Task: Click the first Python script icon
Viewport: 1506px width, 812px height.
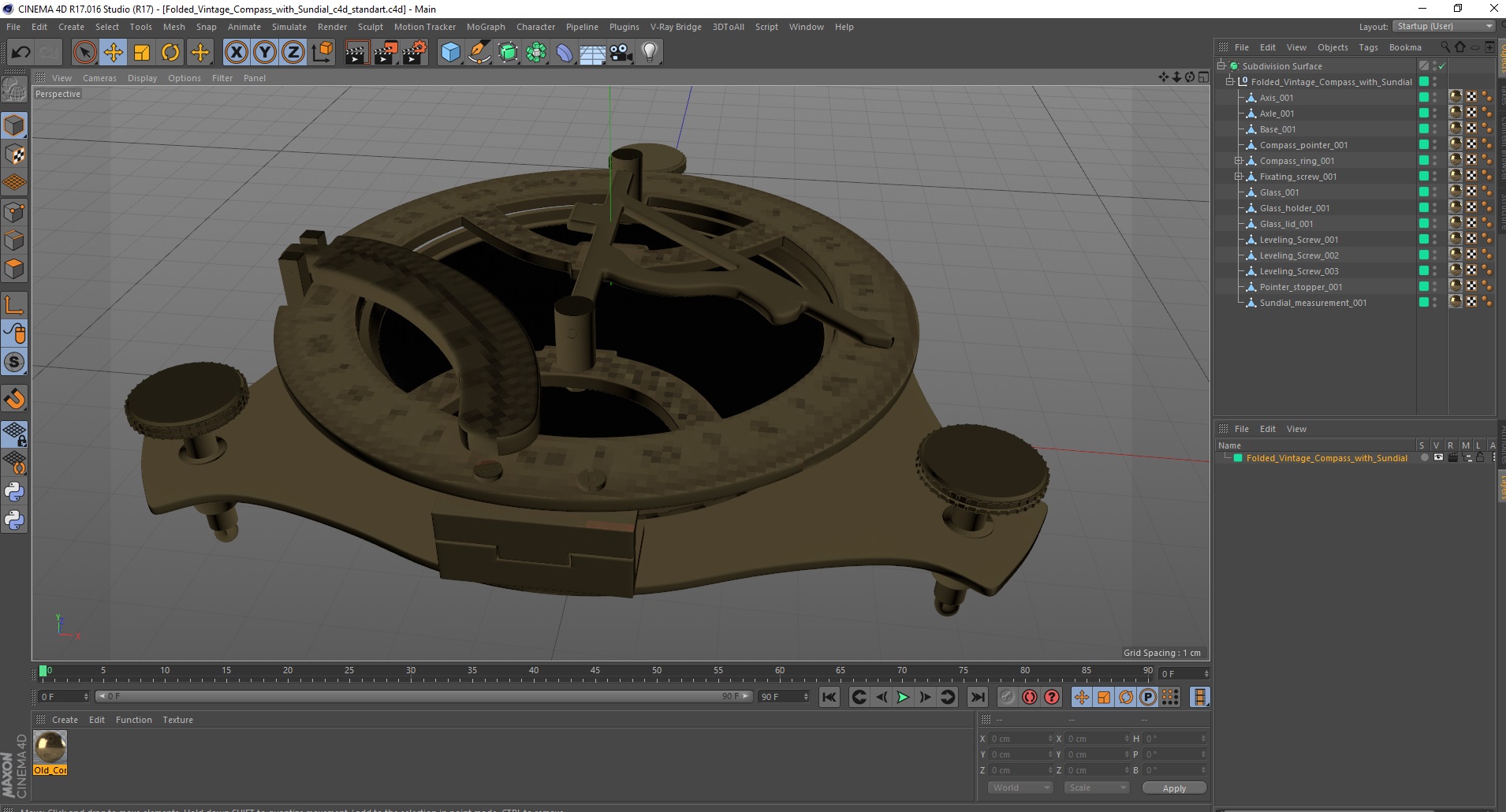Action: click(14, 492)
